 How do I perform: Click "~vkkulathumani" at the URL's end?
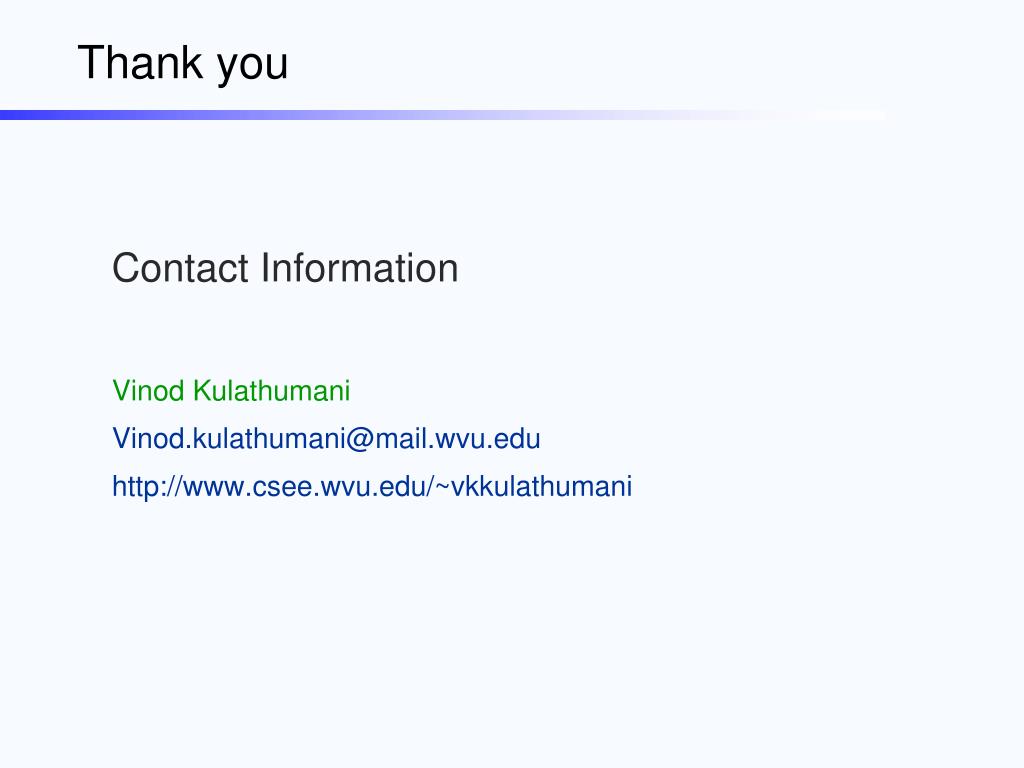[533, 487]
